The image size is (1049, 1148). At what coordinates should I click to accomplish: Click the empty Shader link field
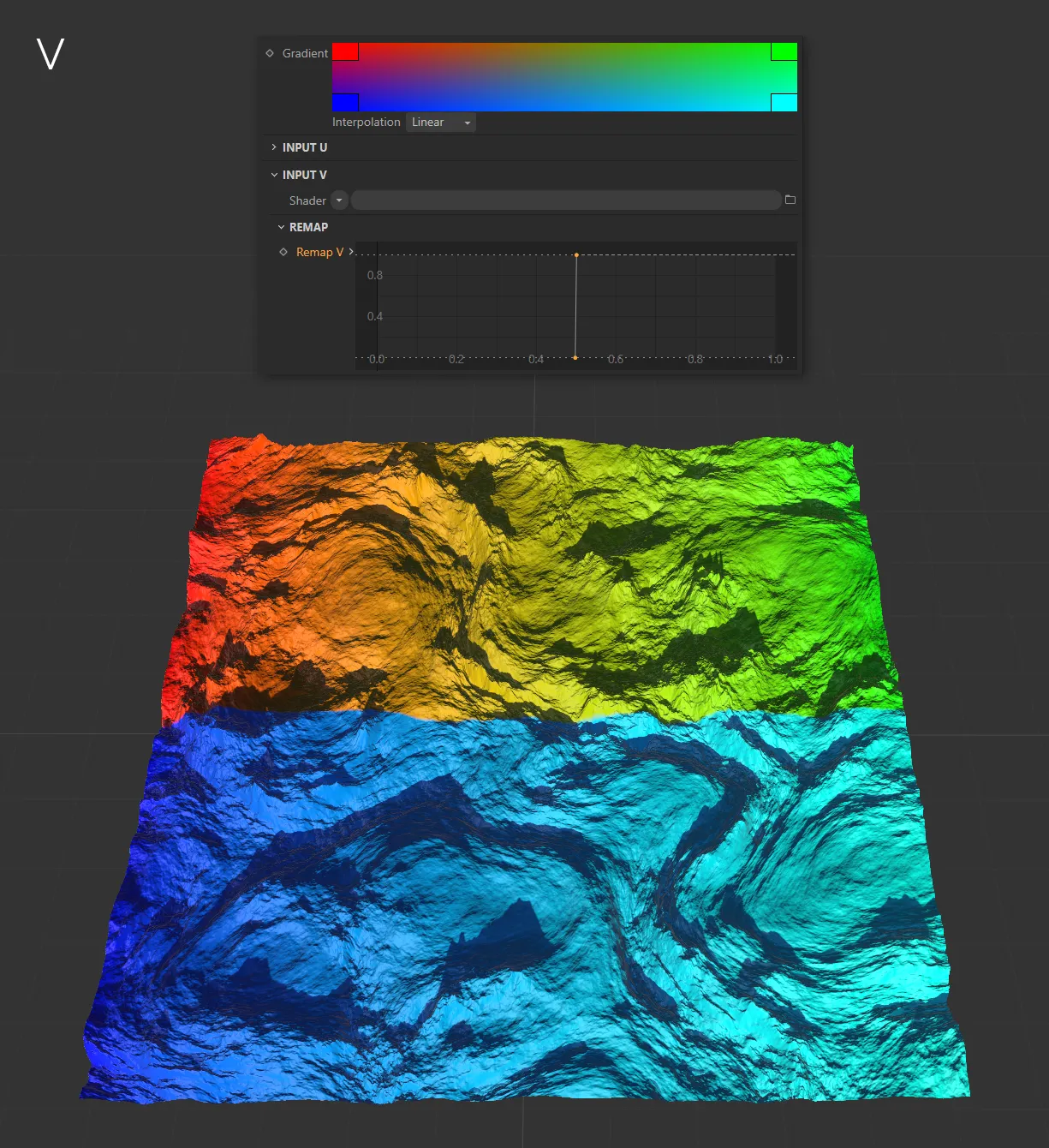click(565, 200)
